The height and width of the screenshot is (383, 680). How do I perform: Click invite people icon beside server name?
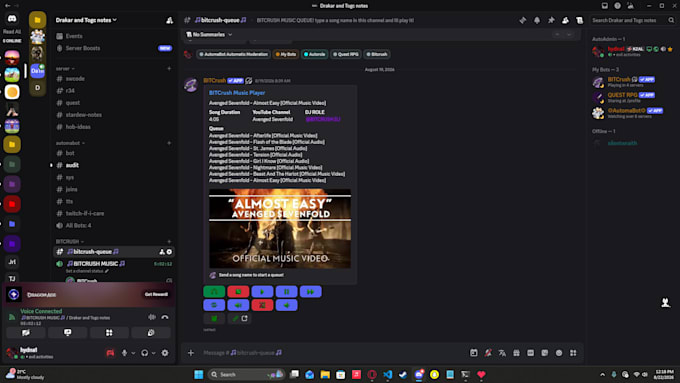coord(170,20)
